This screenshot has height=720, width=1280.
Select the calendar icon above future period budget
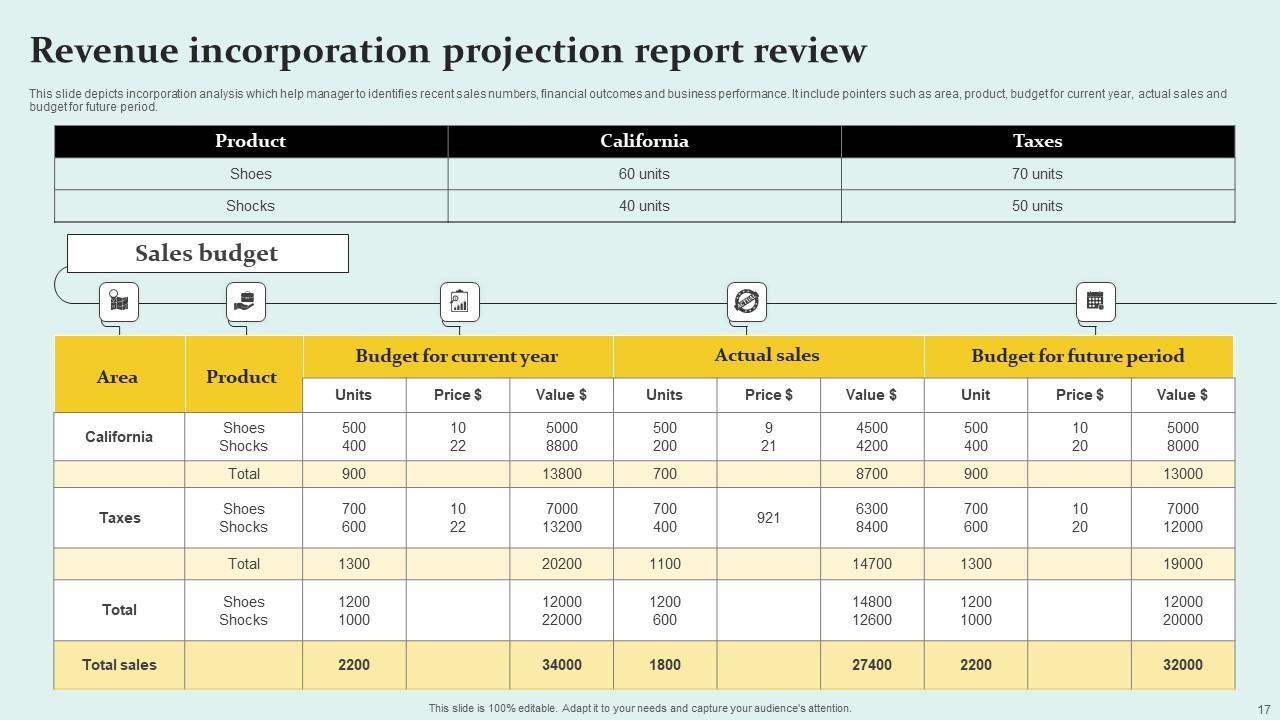[x=1095, y=301]
